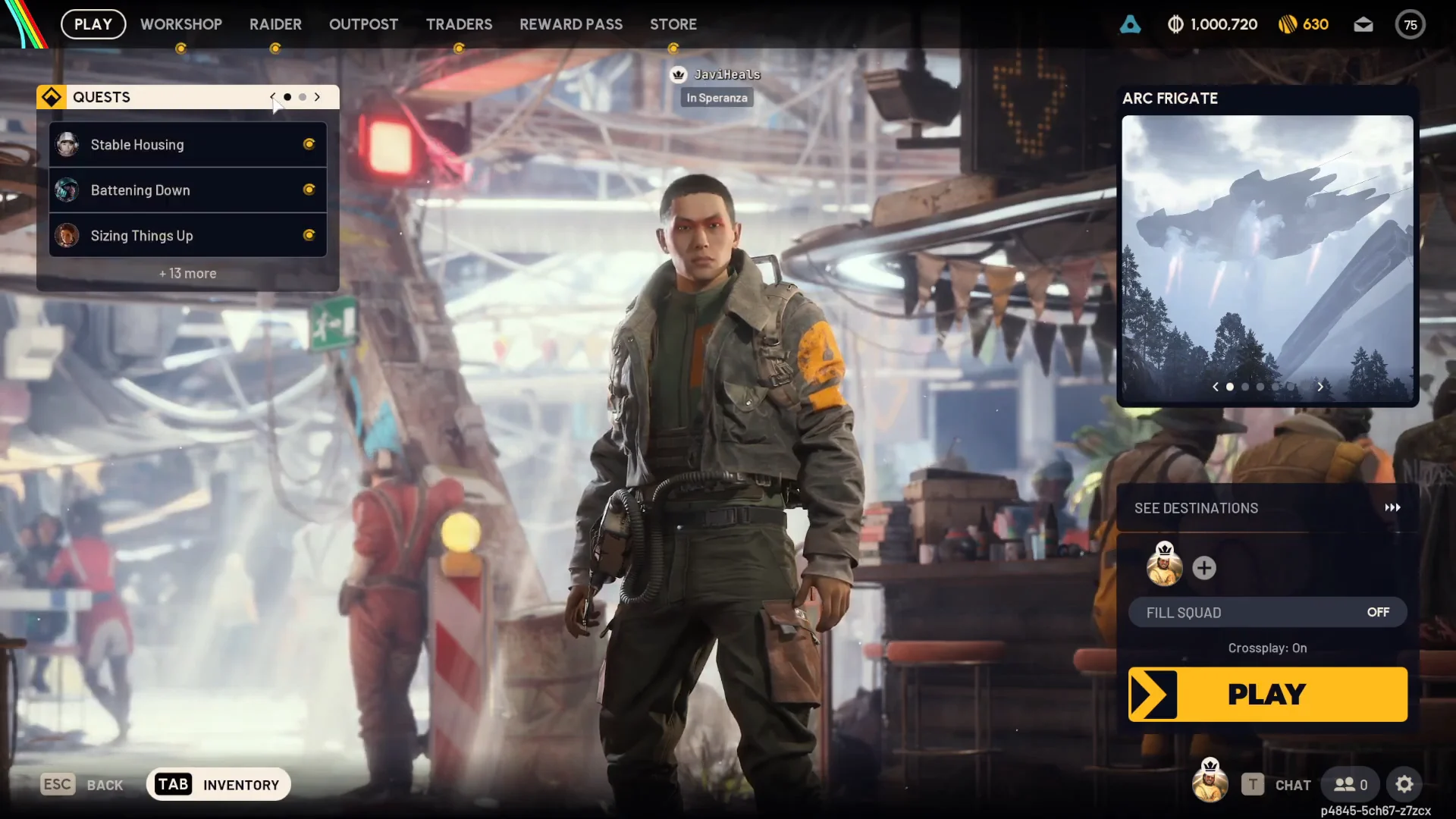Click the gold tokens icon next to 630
Screen dimensions: 1456x819
(x=1288, y=24)
